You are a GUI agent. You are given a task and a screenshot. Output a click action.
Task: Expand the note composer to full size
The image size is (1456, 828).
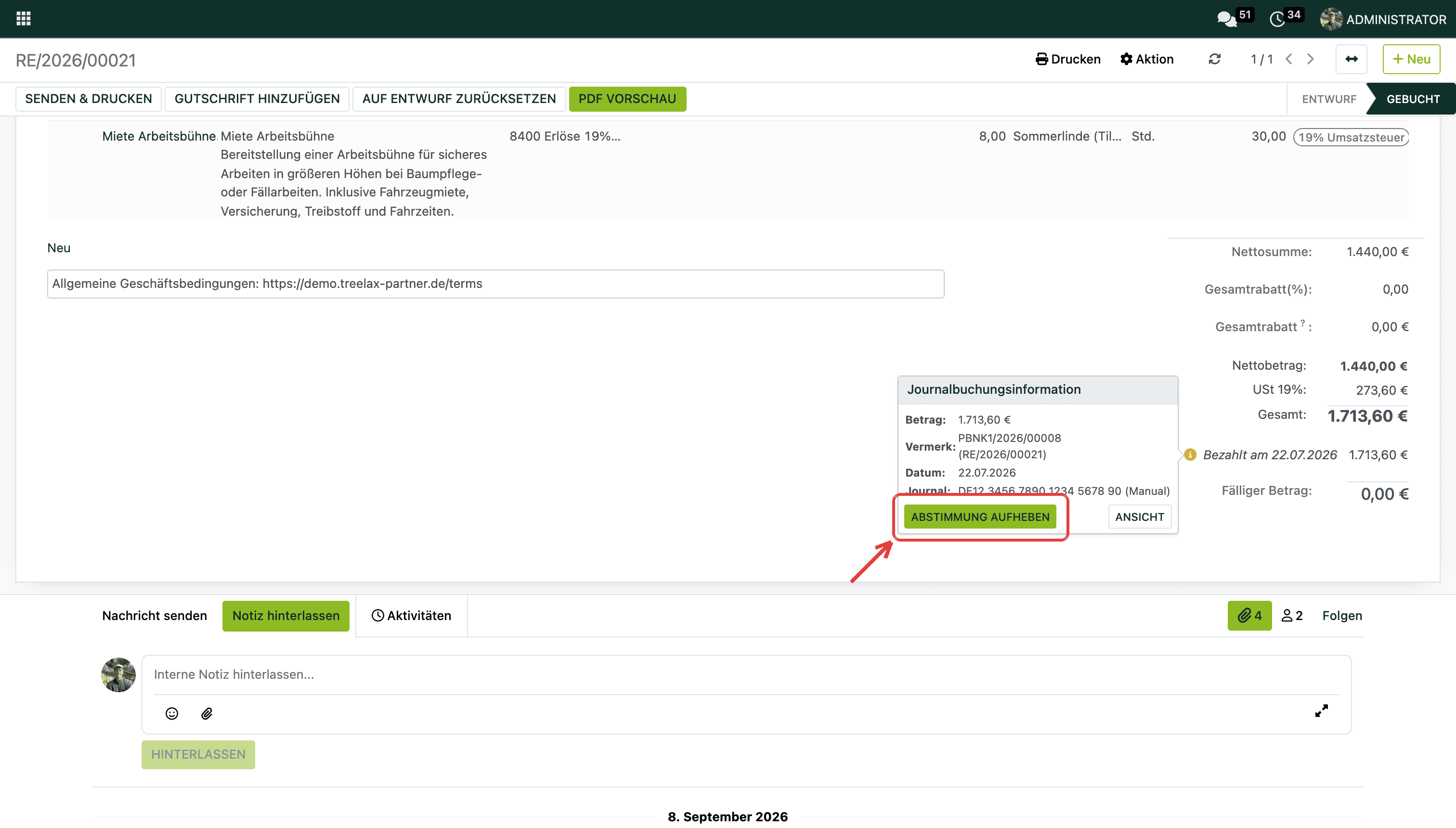1321,711
